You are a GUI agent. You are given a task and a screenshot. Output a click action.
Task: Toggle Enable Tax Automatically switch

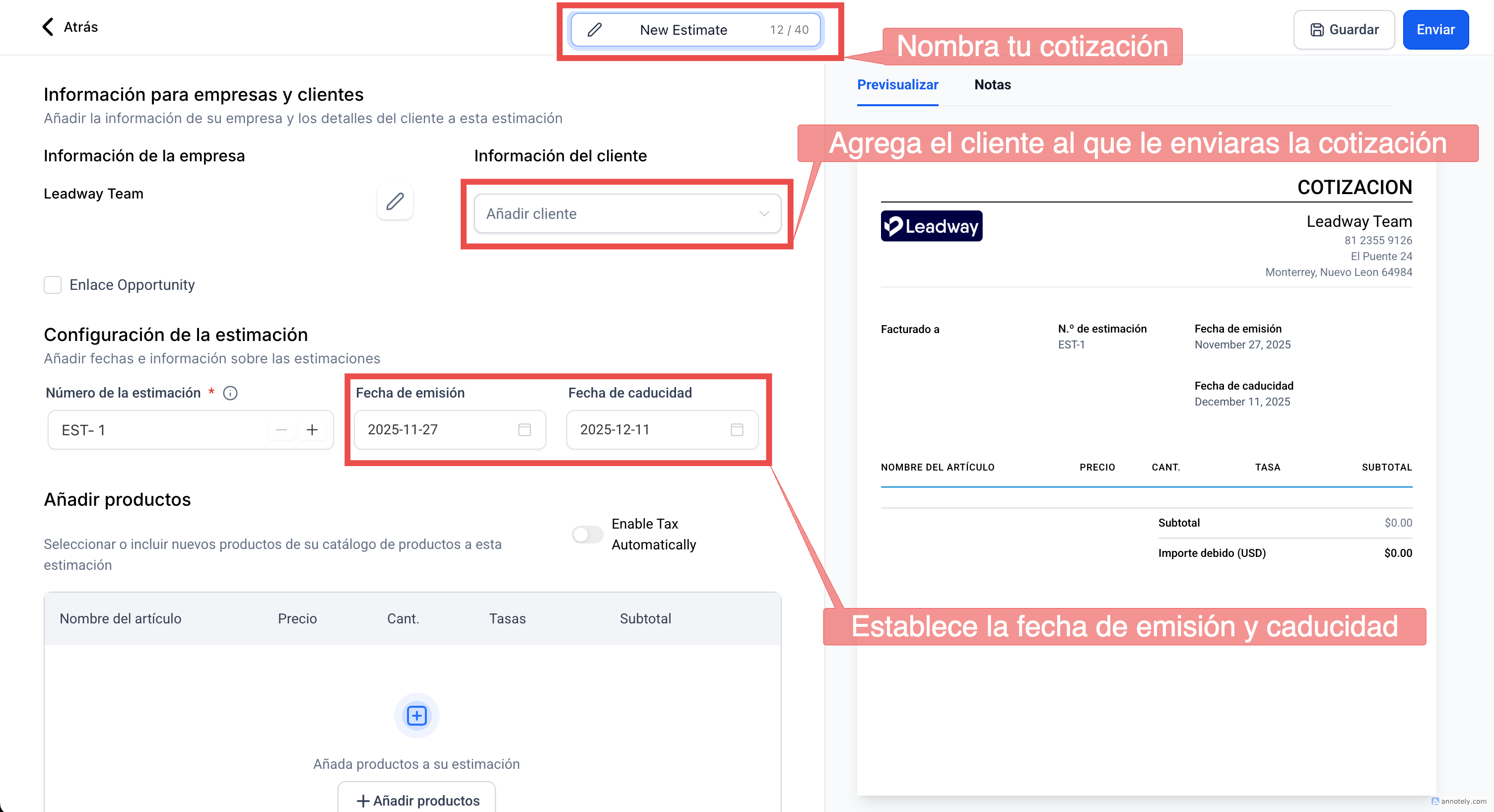tap(587, 534)
